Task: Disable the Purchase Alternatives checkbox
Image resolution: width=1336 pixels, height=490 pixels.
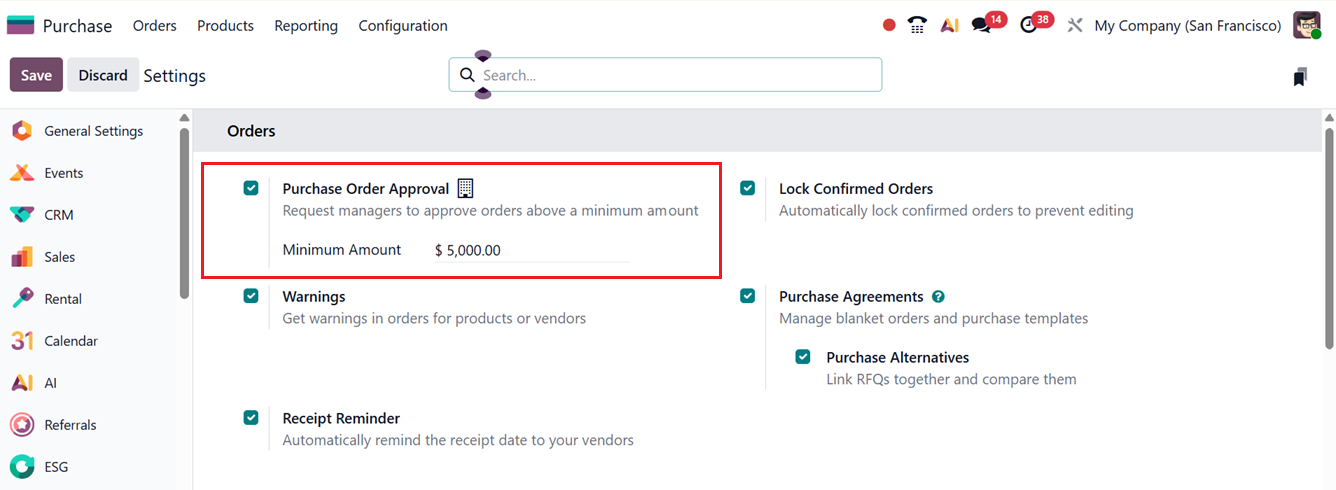Action: (x=803, y=357)
